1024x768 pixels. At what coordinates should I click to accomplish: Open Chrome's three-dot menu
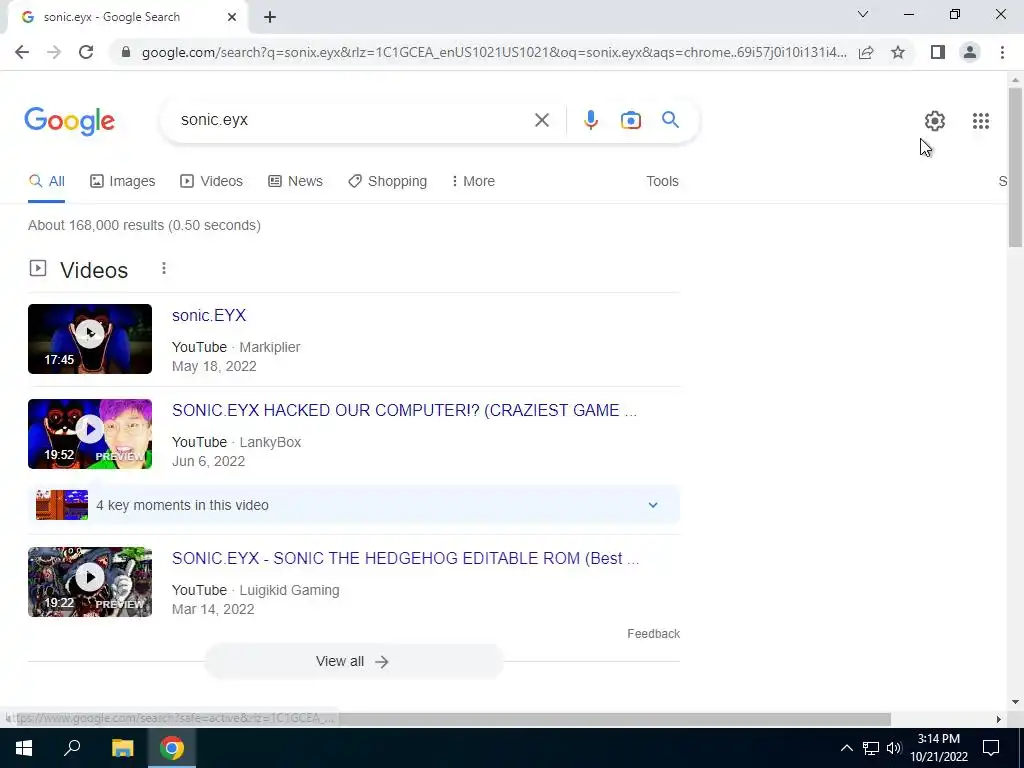(1002, 52)
